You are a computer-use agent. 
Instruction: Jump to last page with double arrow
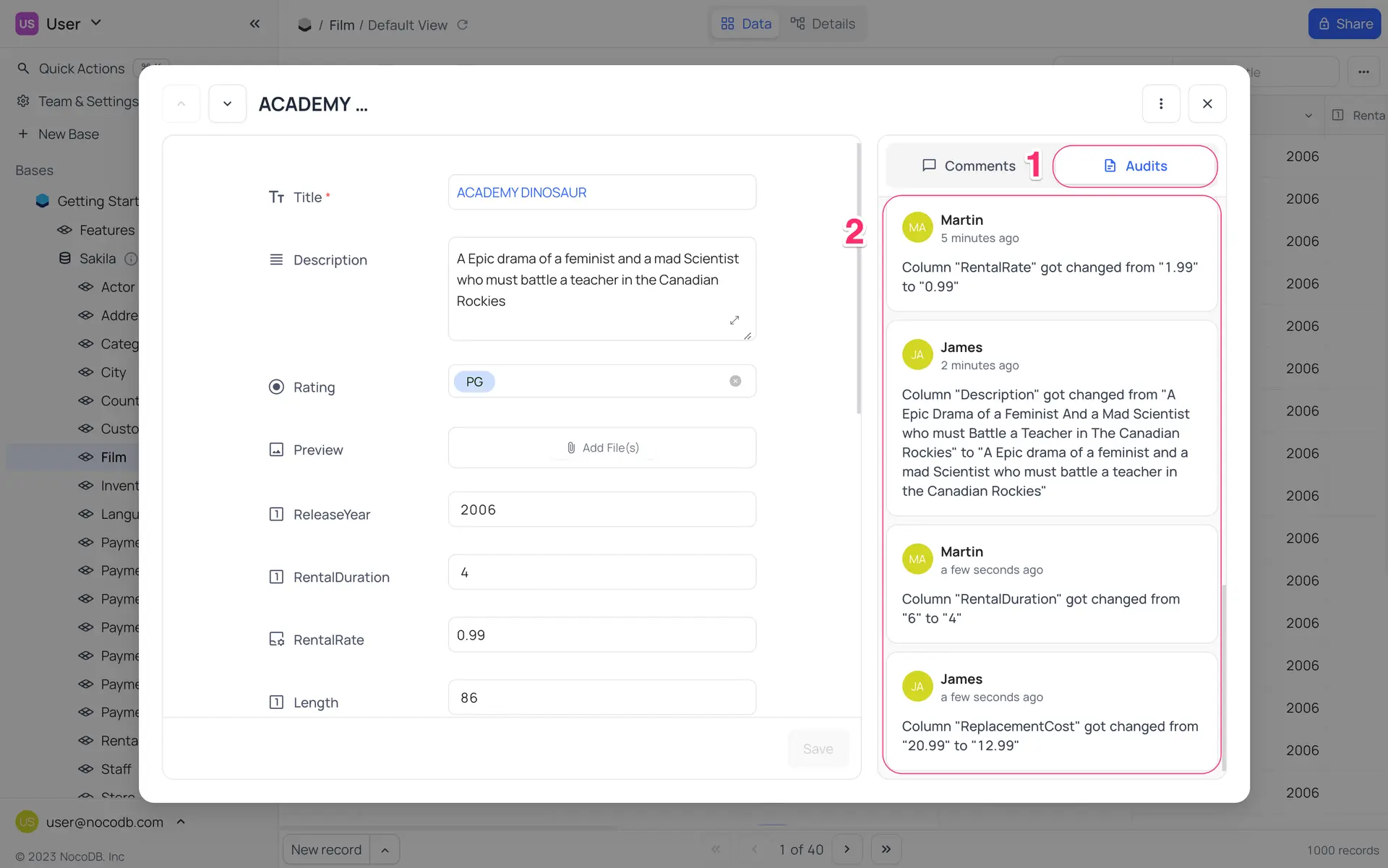click(886, 849)
